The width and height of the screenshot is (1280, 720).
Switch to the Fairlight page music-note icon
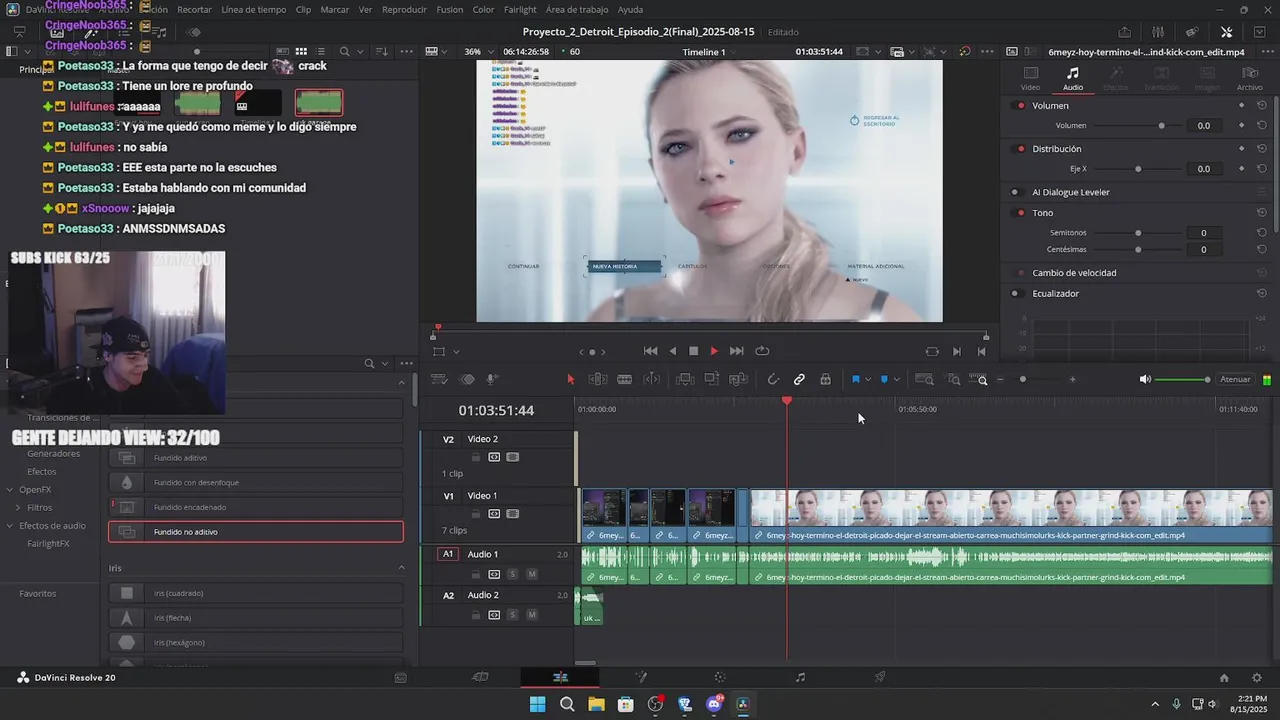pos(800,677)
